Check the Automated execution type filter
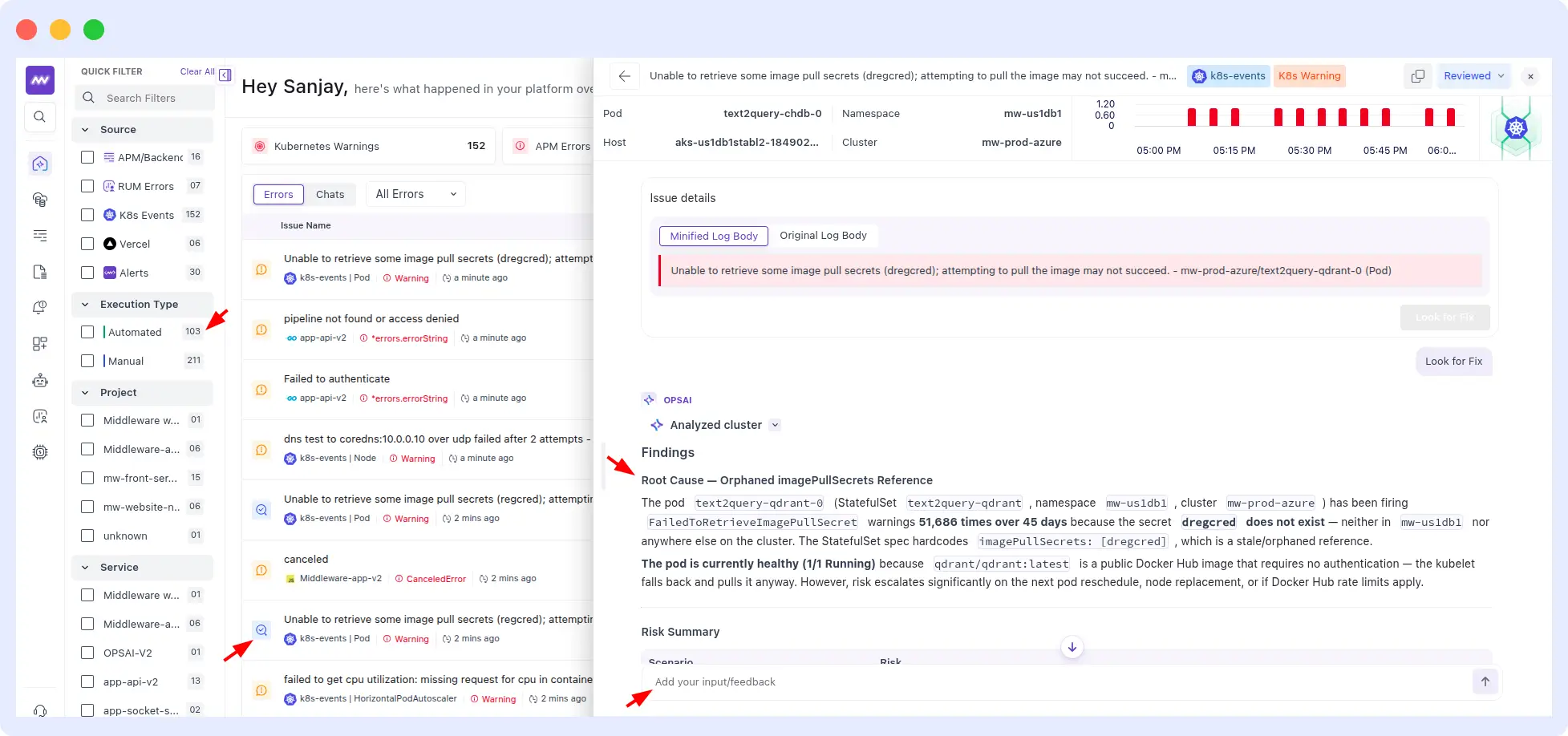Viewport: 1568px width, 736px height. (x=87, y=332)
